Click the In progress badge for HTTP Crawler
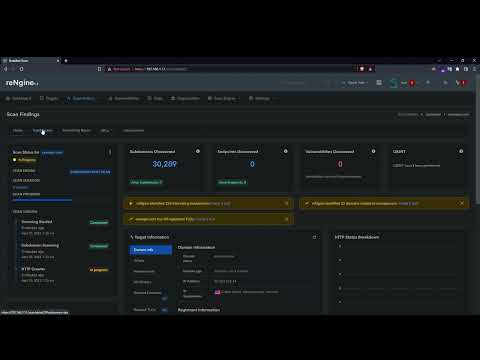 pyautogui.click(x=99, y=270)
